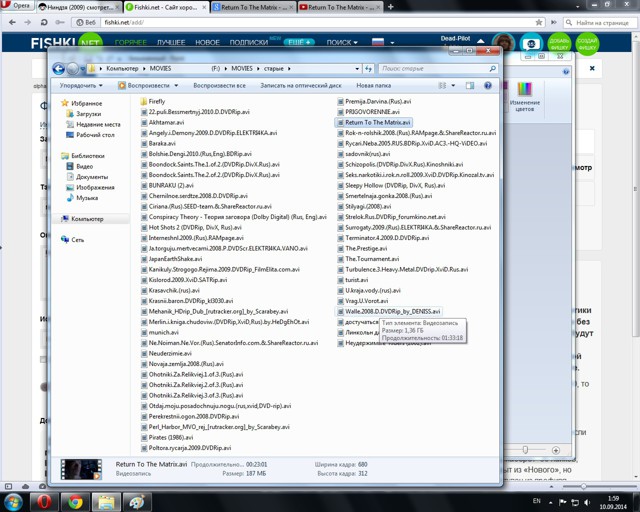Select Недавние места in navigation pane
Screen dimensions: 640x512
coord(93,125)
